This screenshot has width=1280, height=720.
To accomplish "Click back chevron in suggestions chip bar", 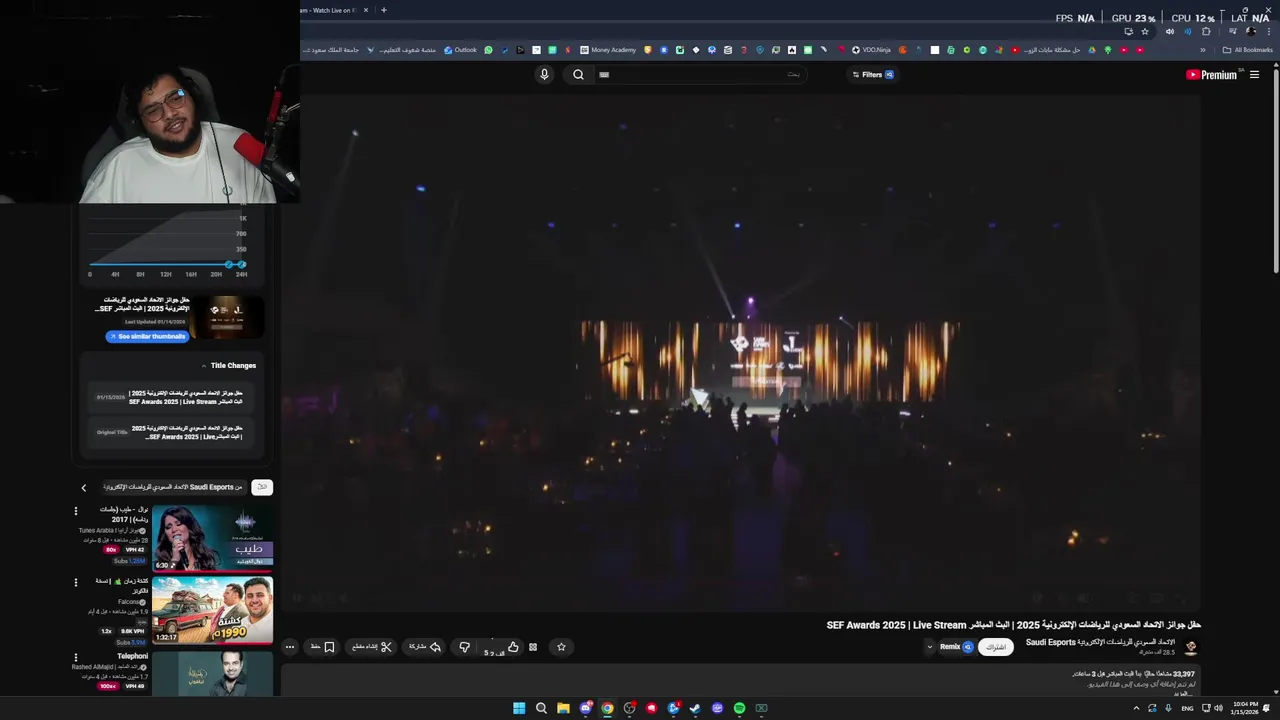I will [x=84, y=487].
